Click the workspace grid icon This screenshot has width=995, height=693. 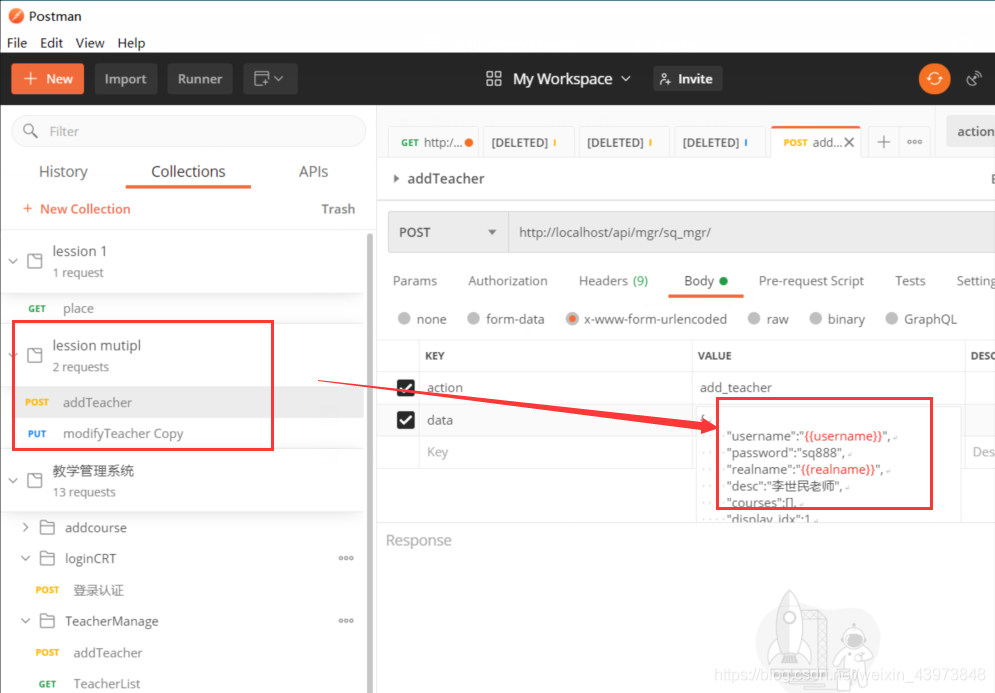[x=494, y=79]
